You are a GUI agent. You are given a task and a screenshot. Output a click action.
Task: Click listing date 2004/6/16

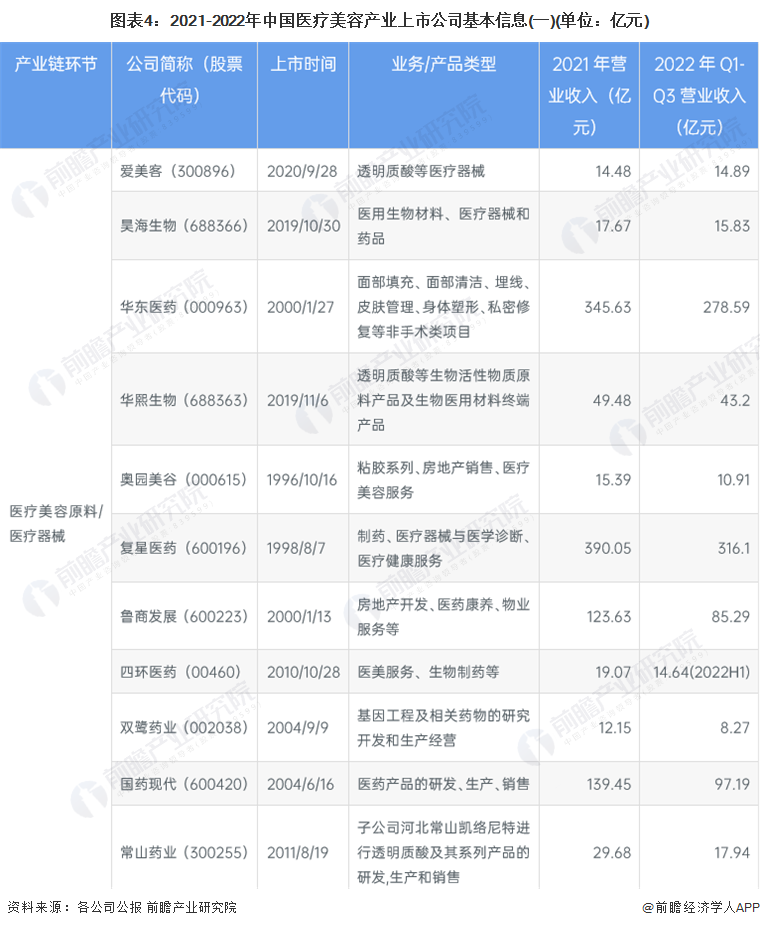(x=300, y=784)
